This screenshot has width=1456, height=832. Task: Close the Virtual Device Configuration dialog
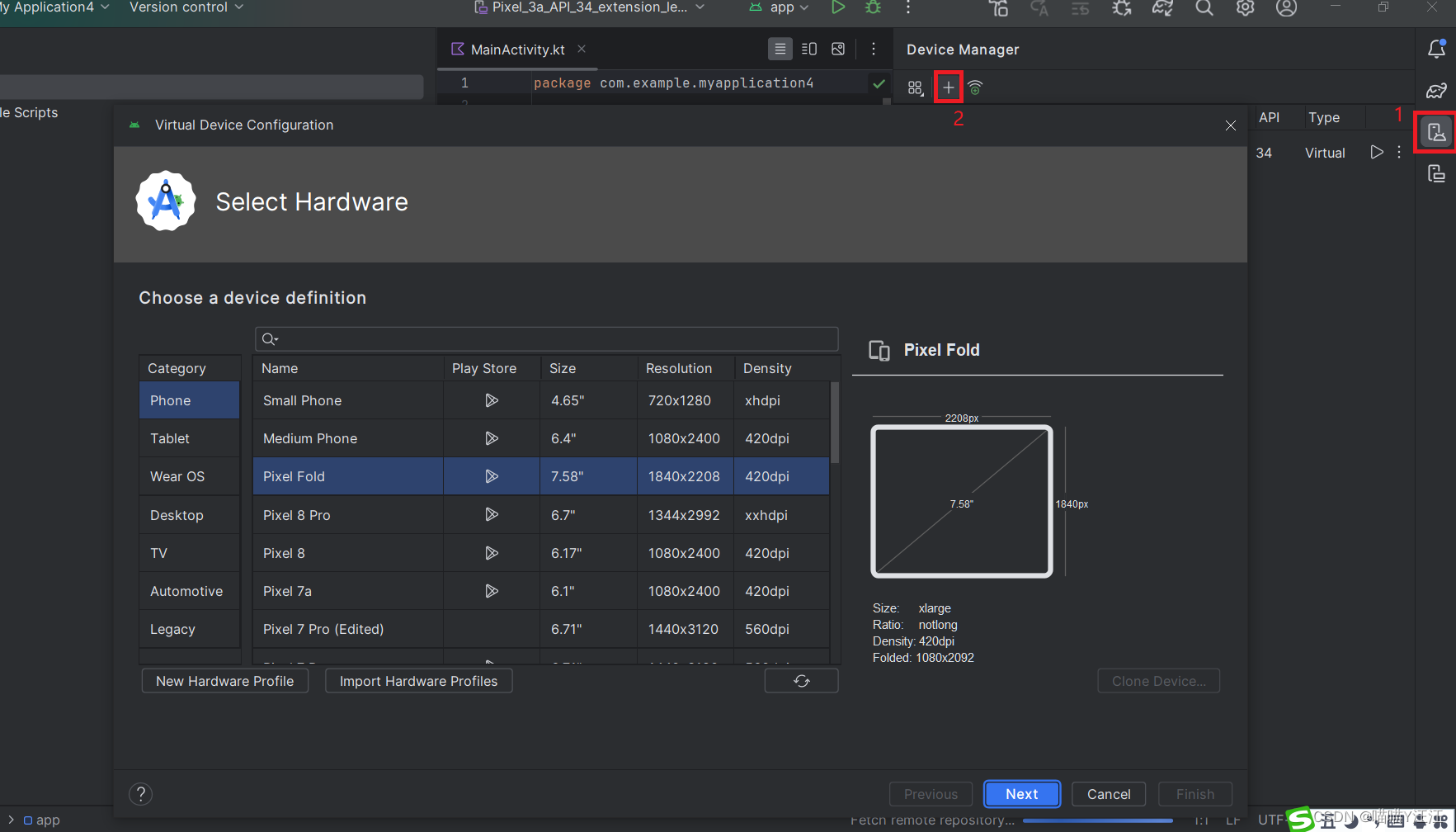(1231, 125)
